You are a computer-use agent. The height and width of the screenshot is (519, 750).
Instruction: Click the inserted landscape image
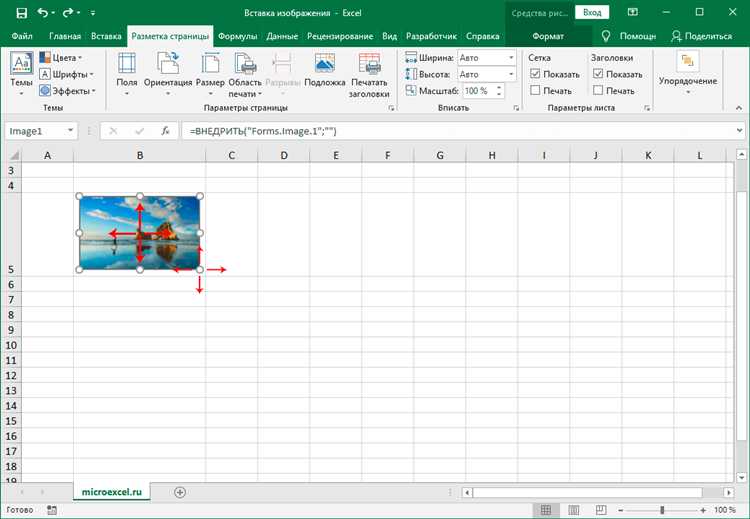[x=140, y=232]
